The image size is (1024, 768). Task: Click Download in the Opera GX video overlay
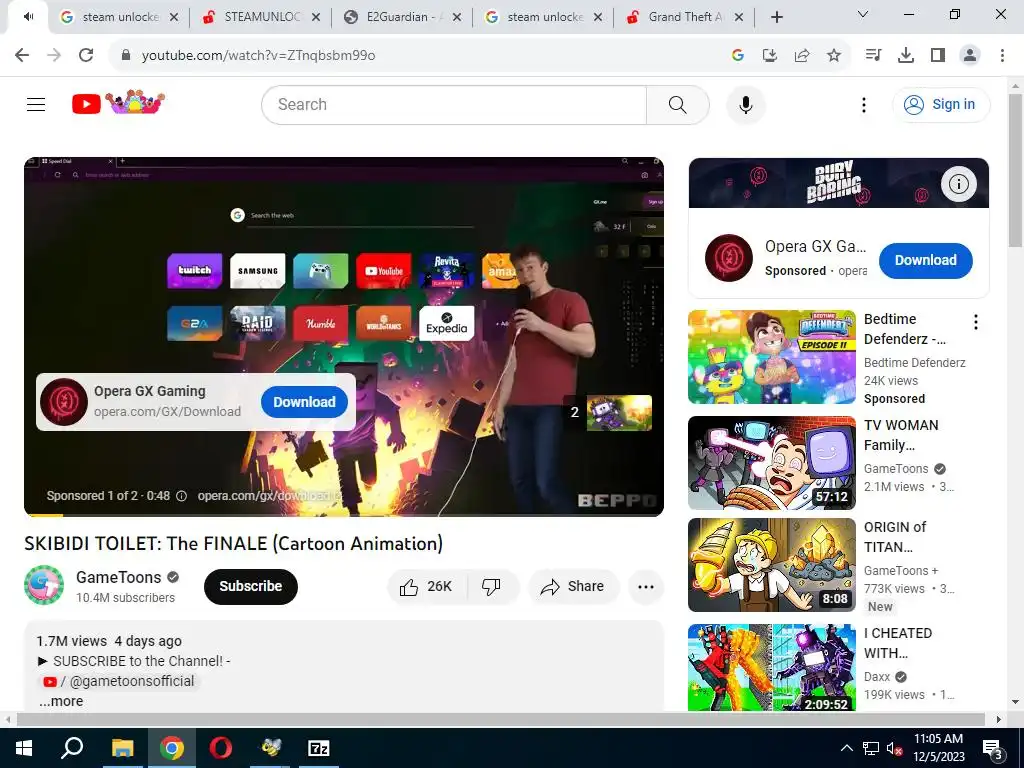pyautogui.click(x=304, y=402)
